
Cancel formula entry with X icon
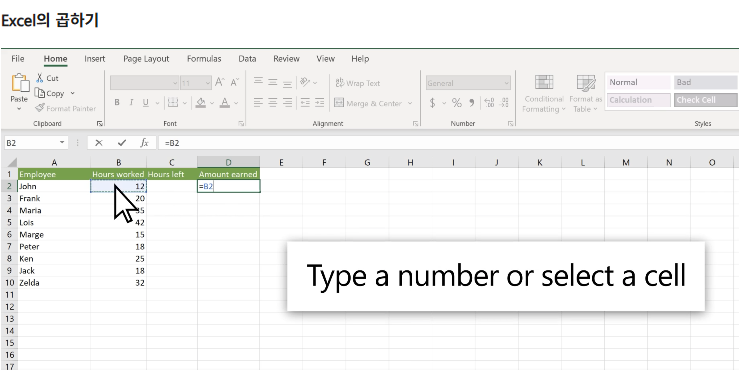pos(99,143)
